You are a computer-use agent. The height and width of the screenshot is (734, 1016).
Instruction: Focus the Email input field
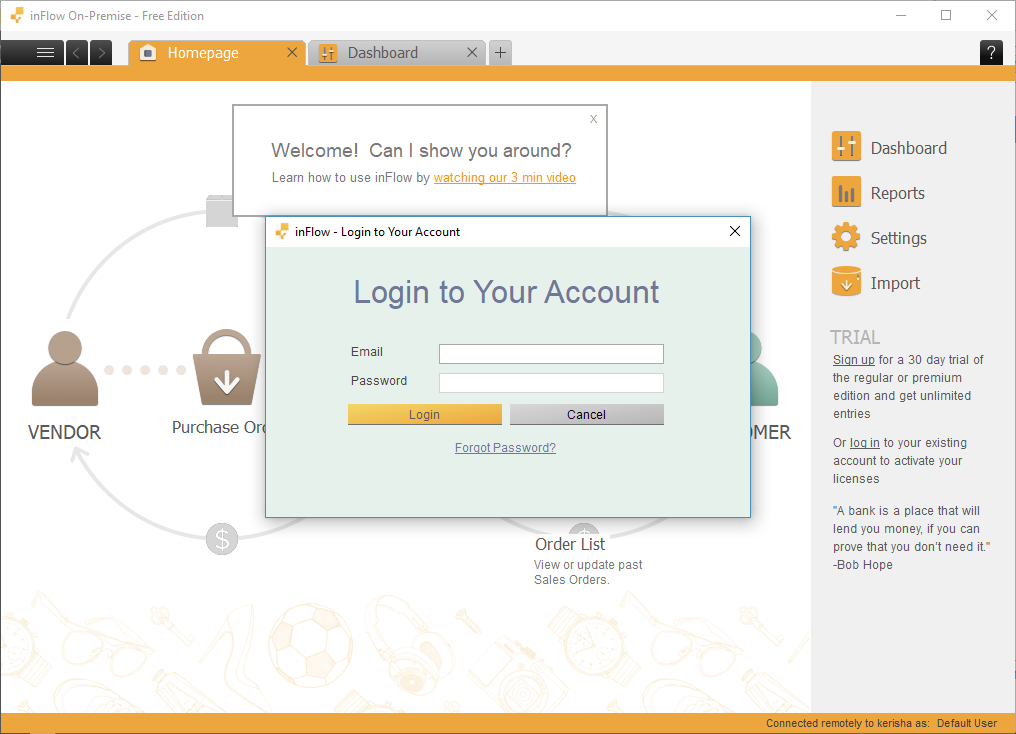(551, 354)
